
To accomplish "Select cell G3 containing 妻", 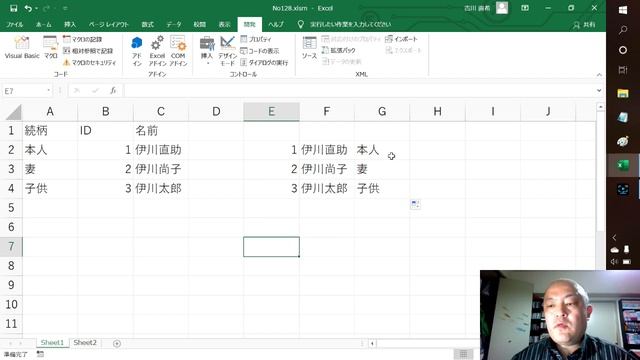I will 382,169.
